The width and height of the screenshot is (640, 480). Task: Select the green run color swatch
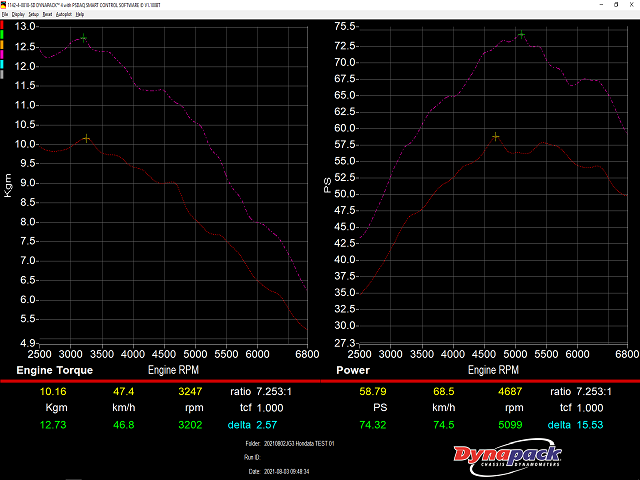pyautogui.click(x=2, y=35)
